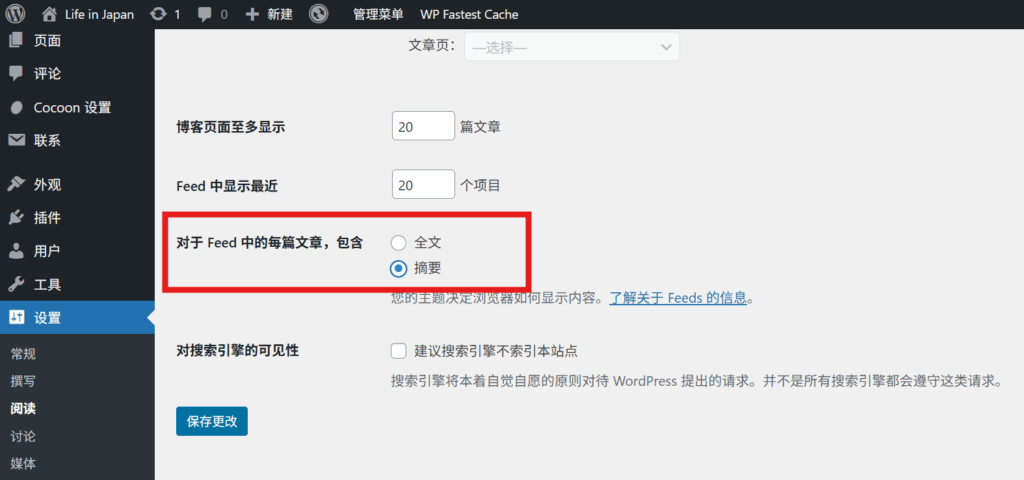Click the 插件 plug icon
This screenshot has height=480, width=1024.
tap(16, 217)
